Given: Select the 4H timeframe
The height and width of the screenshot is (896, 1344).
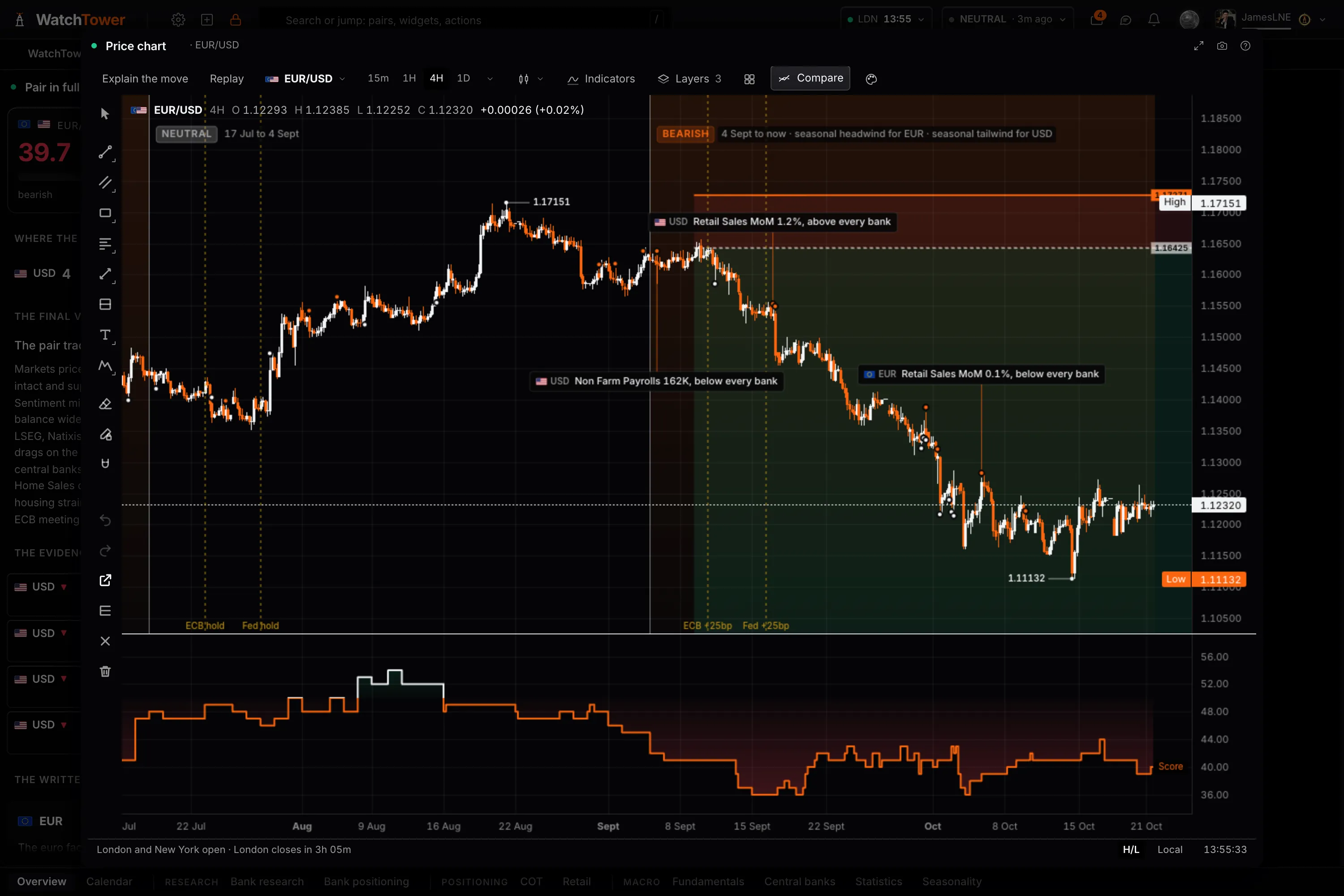Looking at the screenshot, I should coord(436,78).
